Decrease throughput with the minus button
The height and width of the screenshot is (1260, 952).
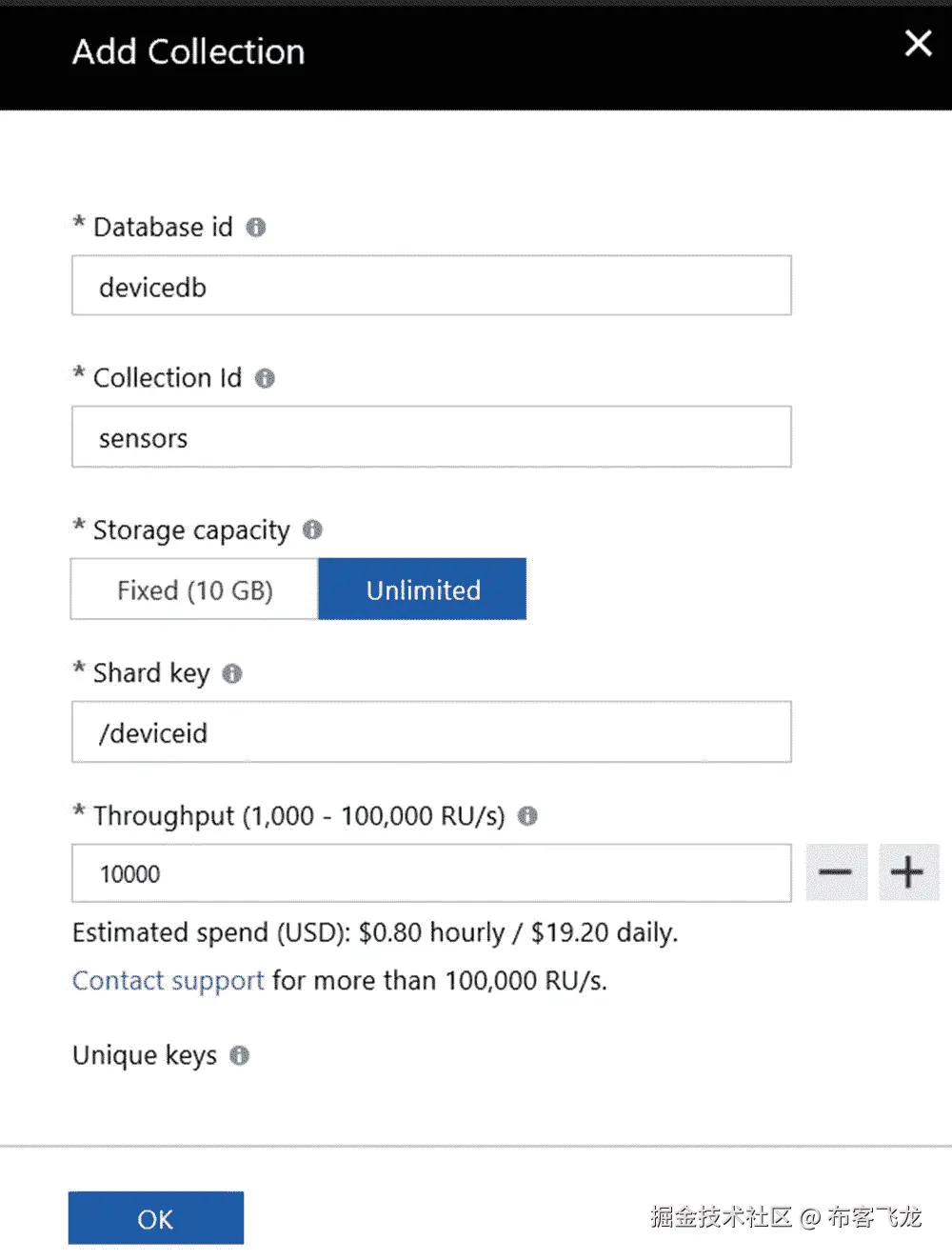coord(836,872)
